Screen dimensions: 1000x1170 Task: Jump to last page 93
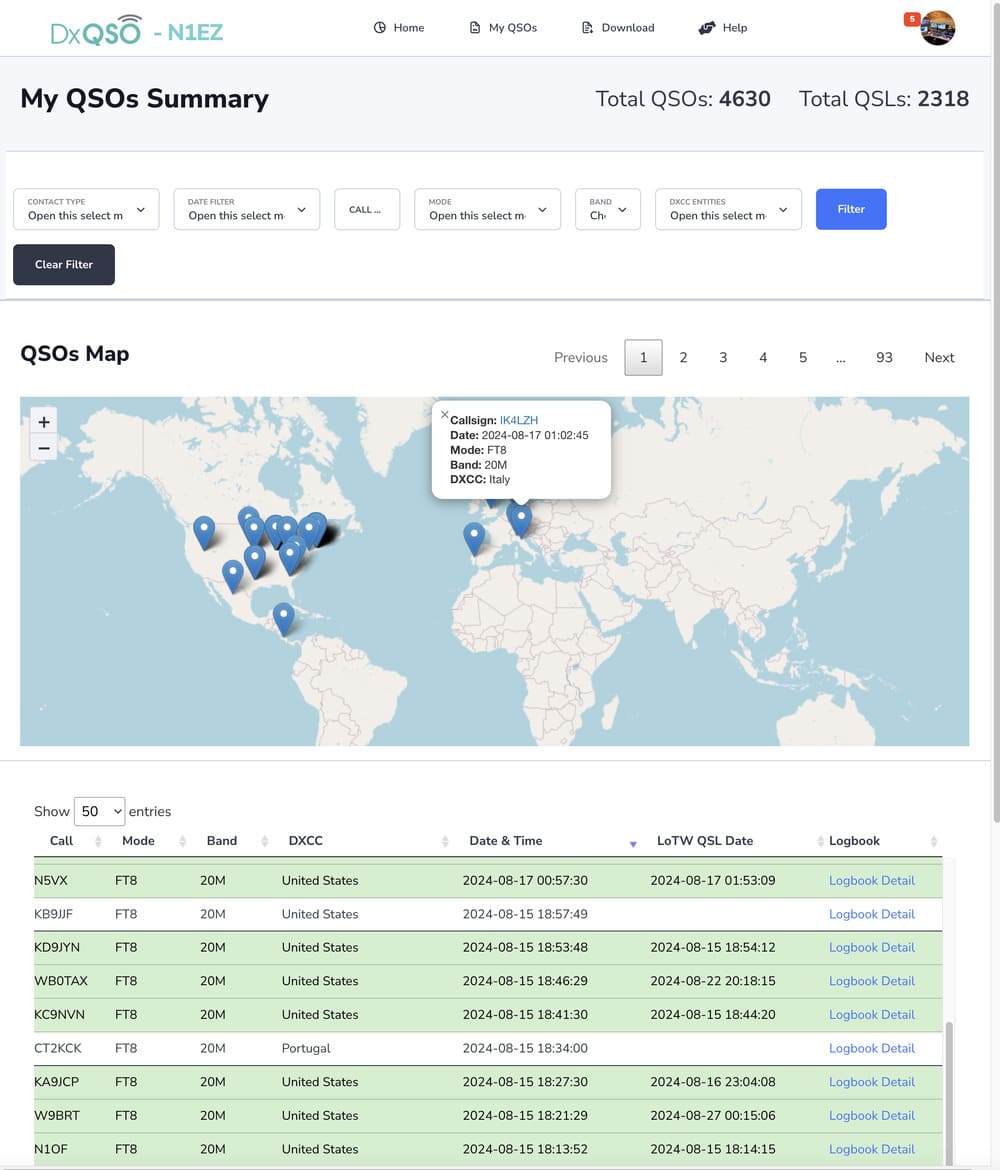pos(884,357)
